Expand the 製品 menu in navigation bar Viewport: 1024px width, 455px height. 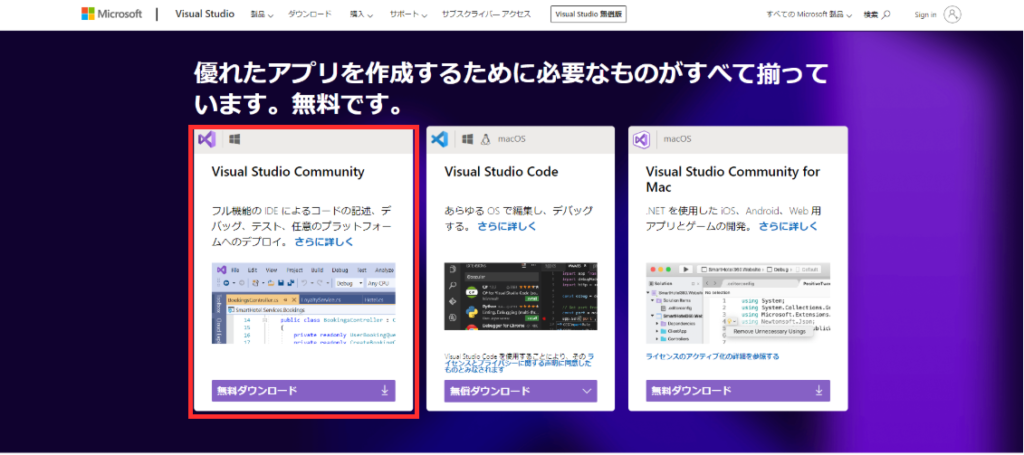pos(262,14)
